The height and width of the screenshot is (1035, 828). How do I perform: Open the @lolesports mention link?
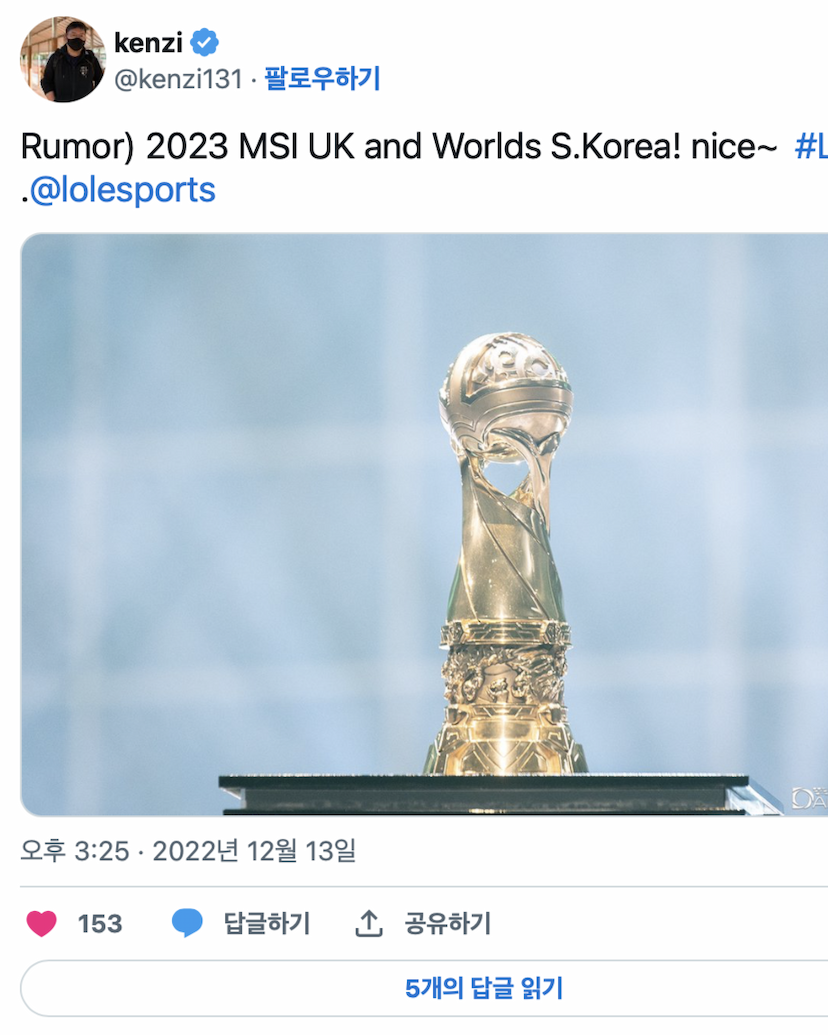tap(123, 190)
